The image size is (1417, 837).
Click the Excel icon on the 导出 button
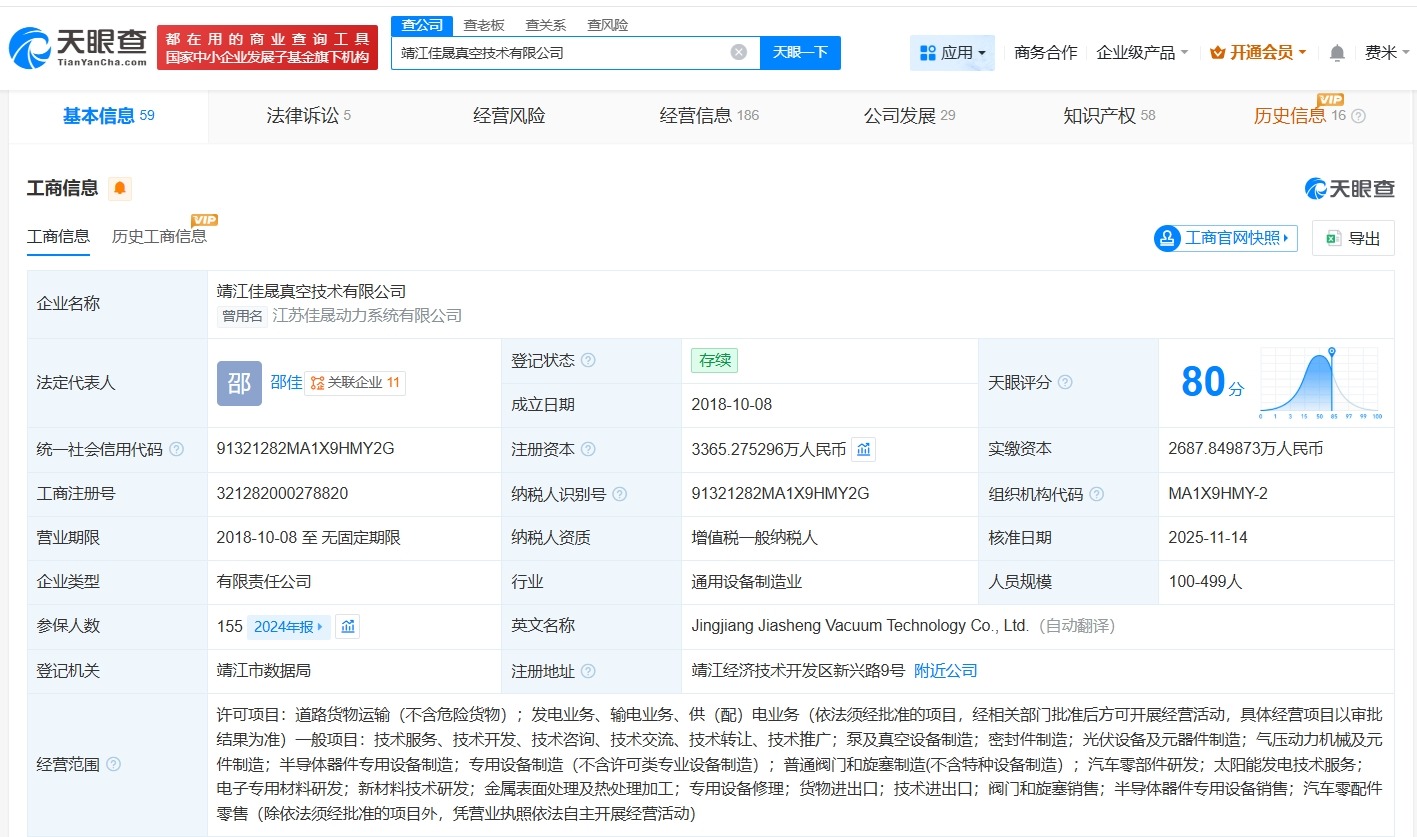pyautogui.click(x=1331, y=237)
